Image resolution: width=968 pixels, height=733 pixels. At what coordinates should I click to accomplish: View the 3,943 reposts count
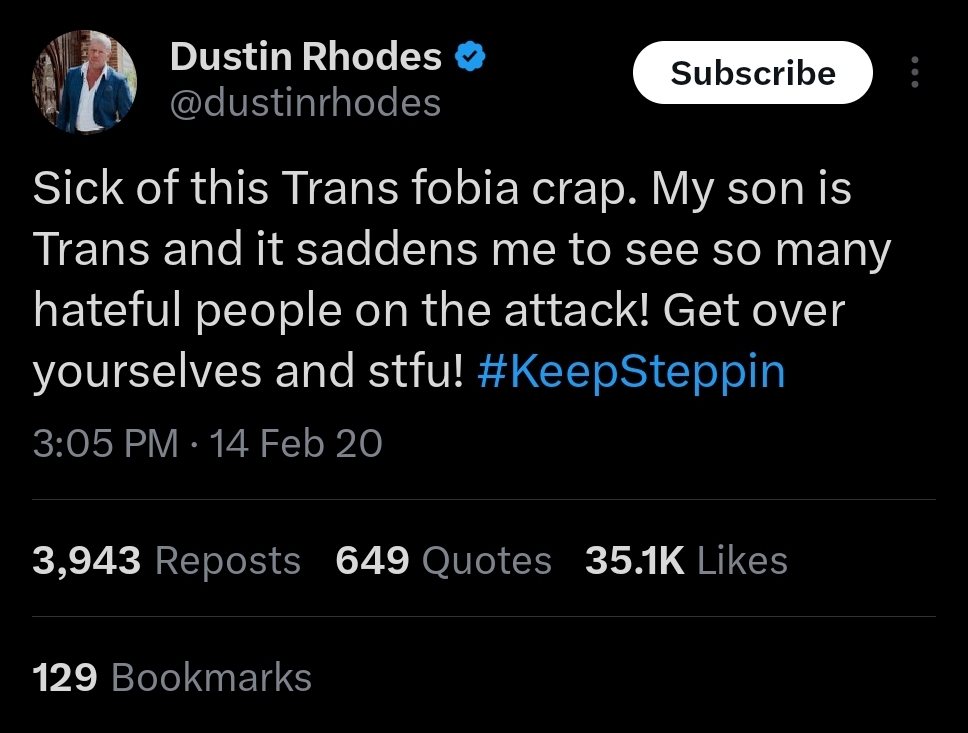point(86,561)
